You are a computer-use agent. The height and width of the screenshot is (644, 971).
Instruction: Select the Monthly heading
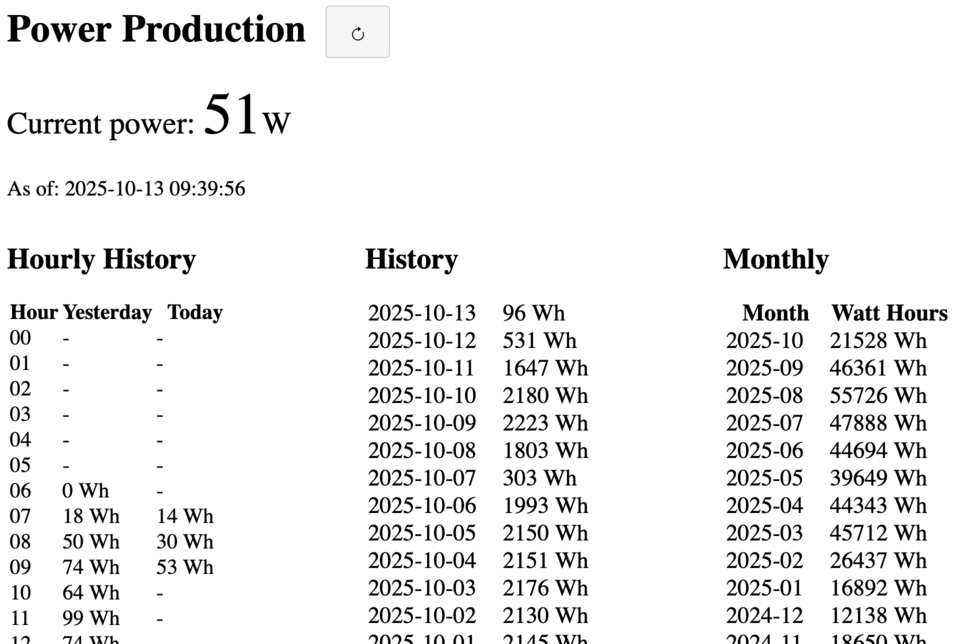(x=776, y=259)
